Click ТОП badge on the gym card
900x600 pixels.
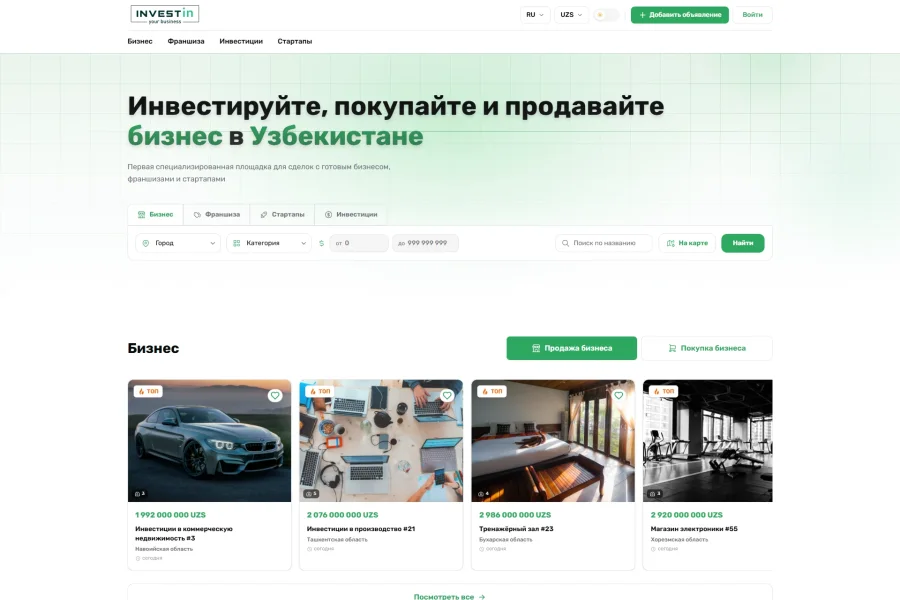click(x=664, y=391)
